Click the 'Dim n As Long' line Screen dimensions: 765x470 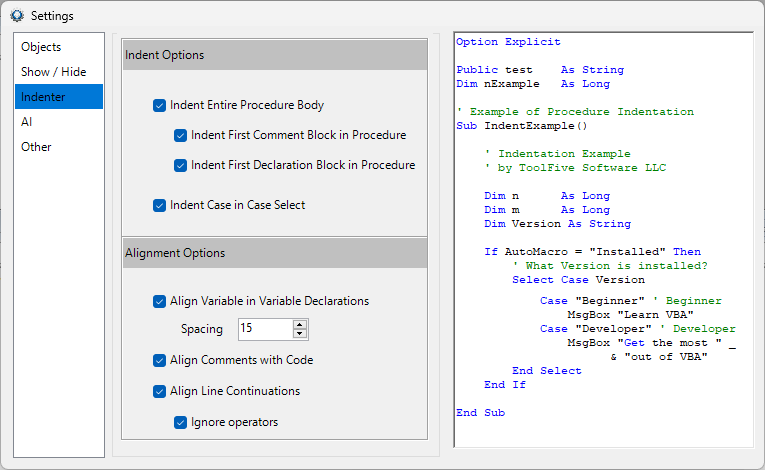(547, 196)
